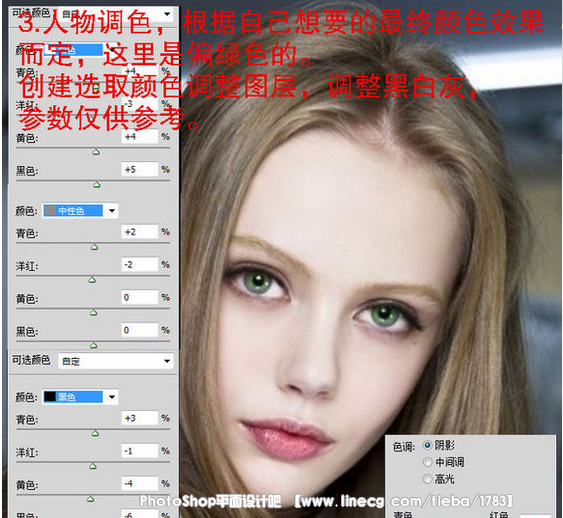The image size is (563, 518).
Task: Select the 中间调 tone radio button
Action: [x=427, y=462]
